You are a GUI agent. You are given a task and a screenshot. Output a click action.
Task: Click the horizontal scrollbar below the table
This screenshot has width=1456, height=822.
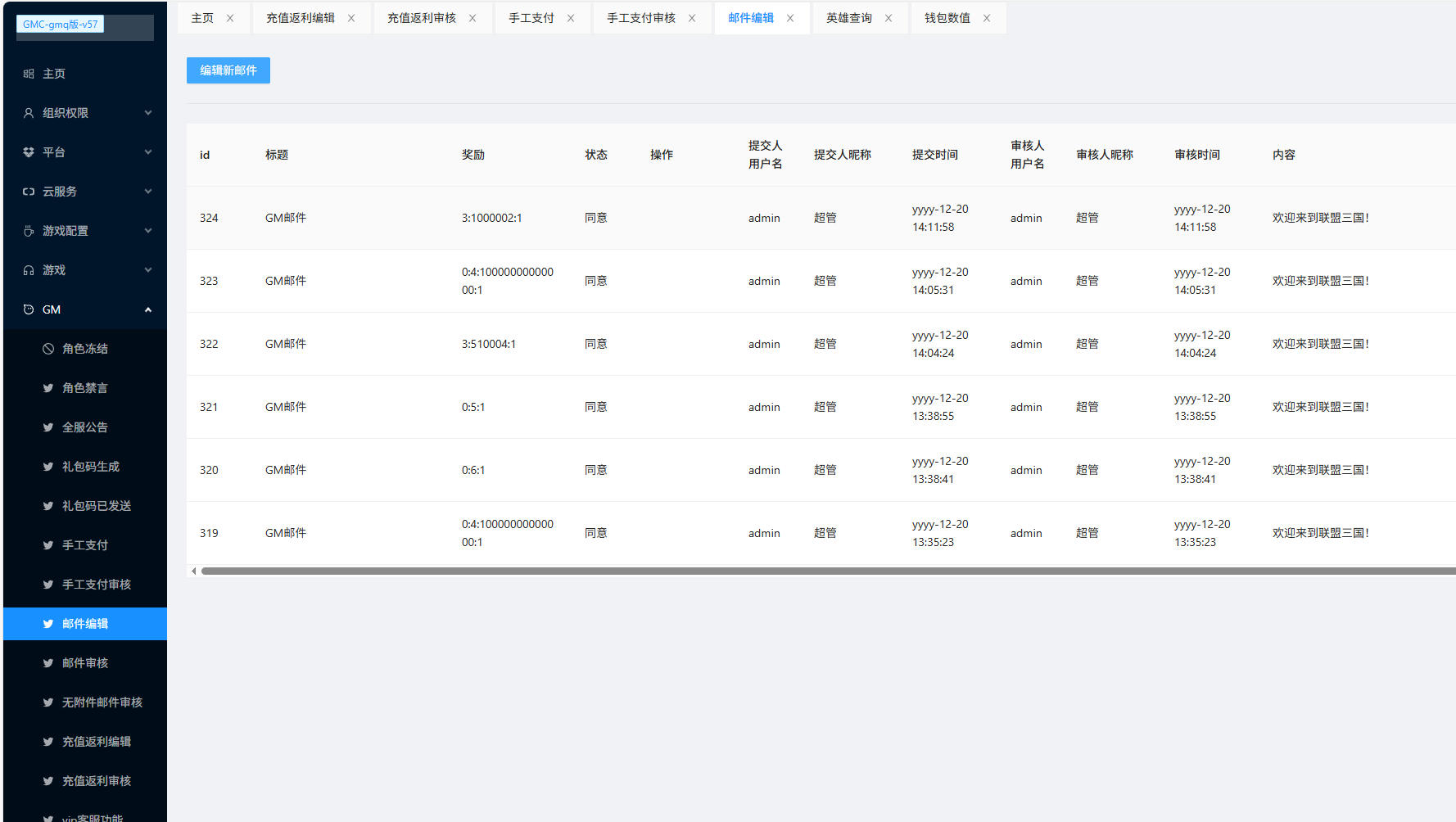(819, 571)
